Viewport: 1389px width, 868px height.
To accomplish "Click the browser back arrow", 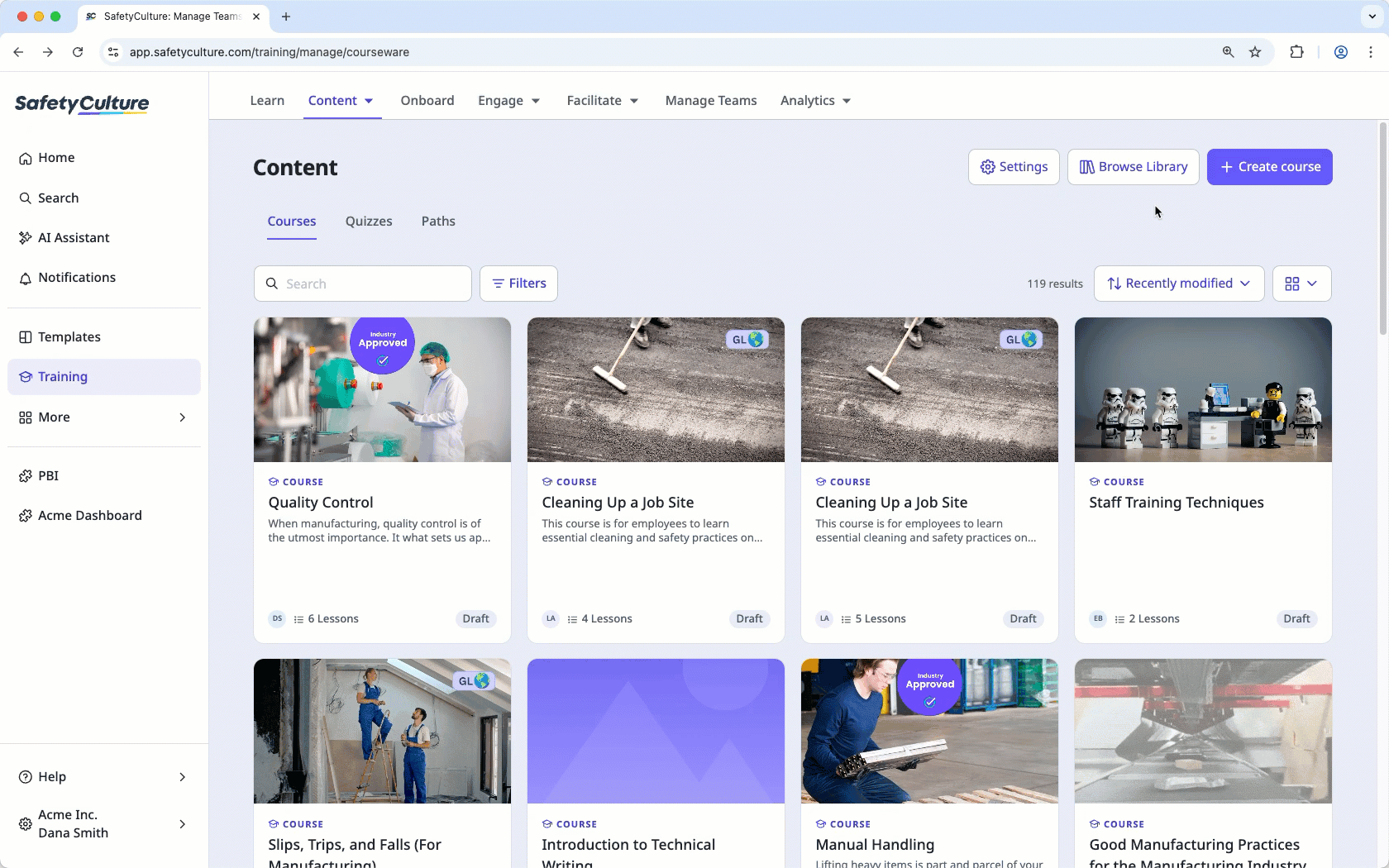I will tap(18, 52).
